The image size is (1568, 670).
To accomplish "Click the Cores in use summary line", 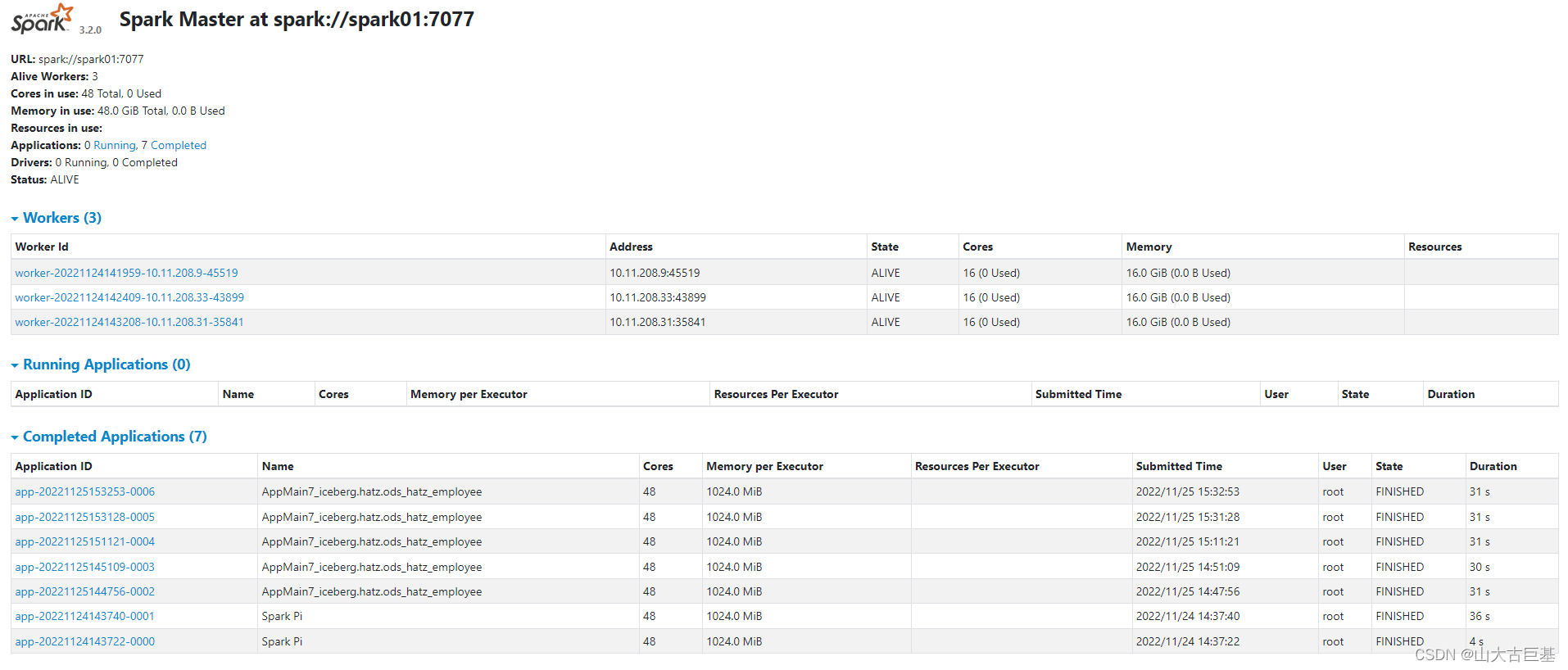I will (86, 93).
